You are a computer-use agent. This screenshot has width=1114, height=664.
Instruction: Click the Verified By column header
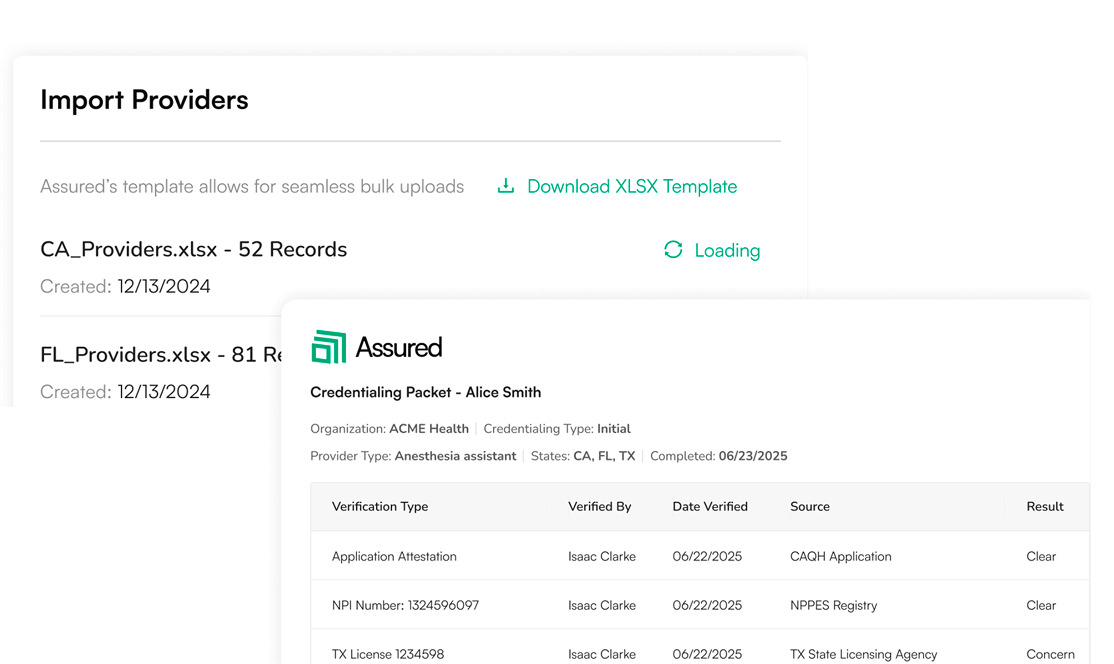[x=600, y=506]
